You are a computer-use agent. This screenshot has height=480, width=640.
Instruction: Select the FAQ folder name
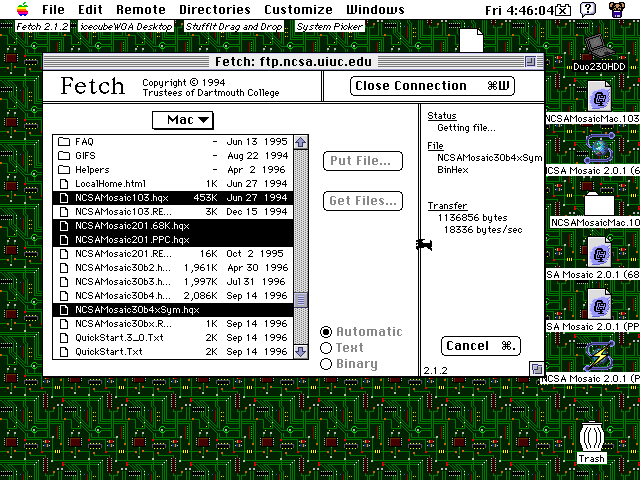[x=84, y=142]
